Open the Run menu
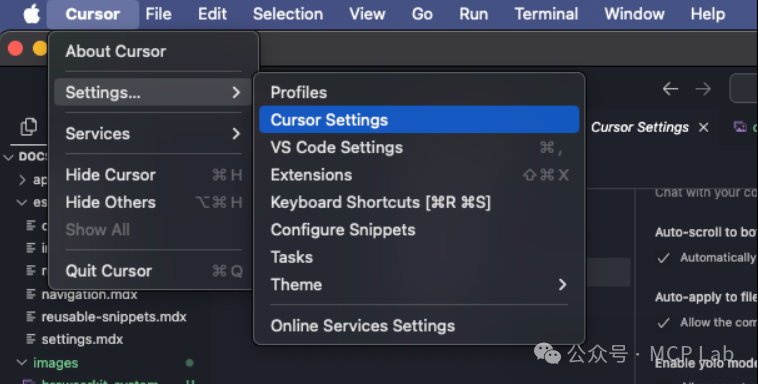758x384 pixels. tap(473, 14)
